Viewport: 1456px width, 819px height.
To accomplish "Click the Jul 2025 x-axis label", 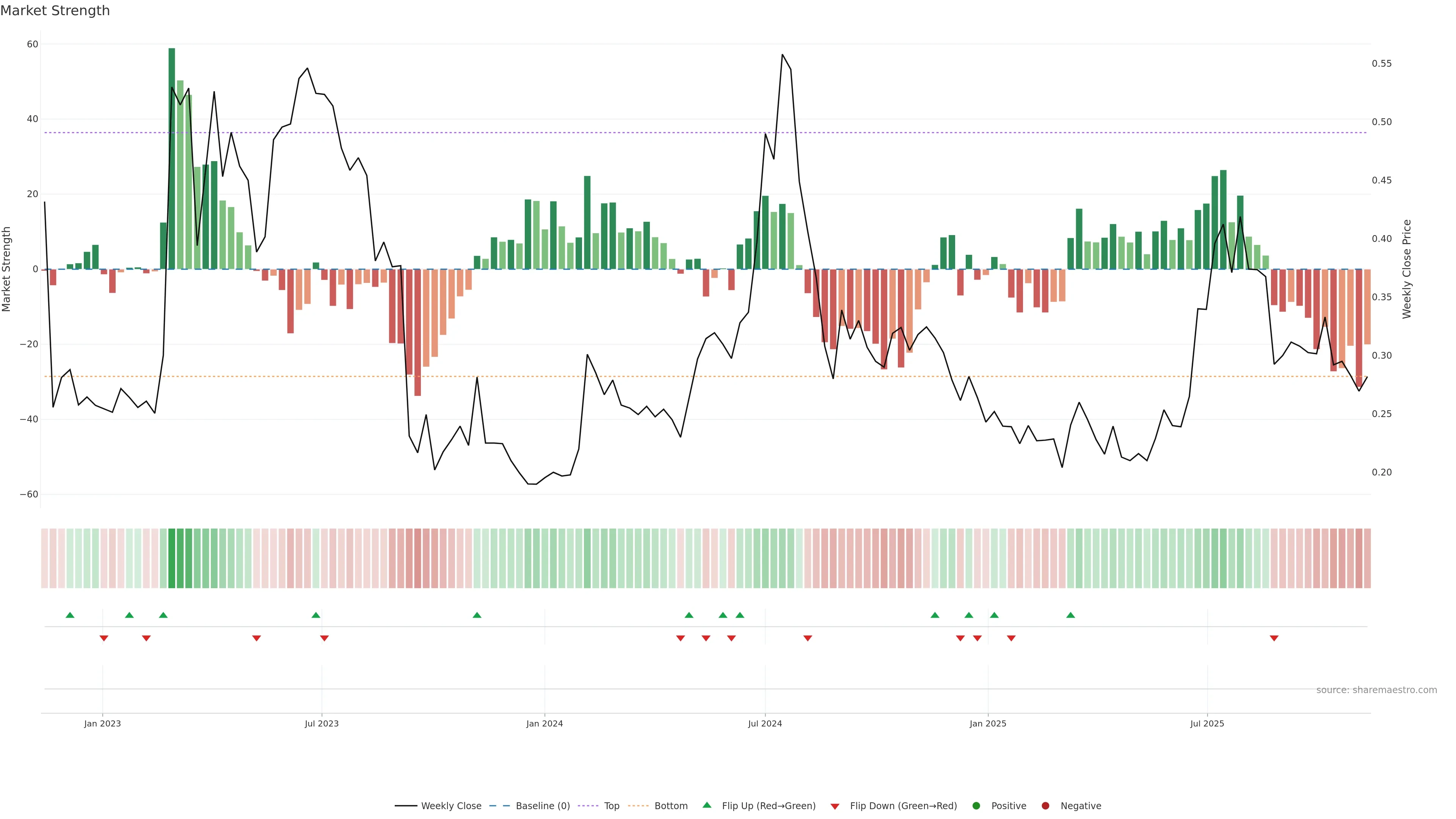I will [1207, 723].
